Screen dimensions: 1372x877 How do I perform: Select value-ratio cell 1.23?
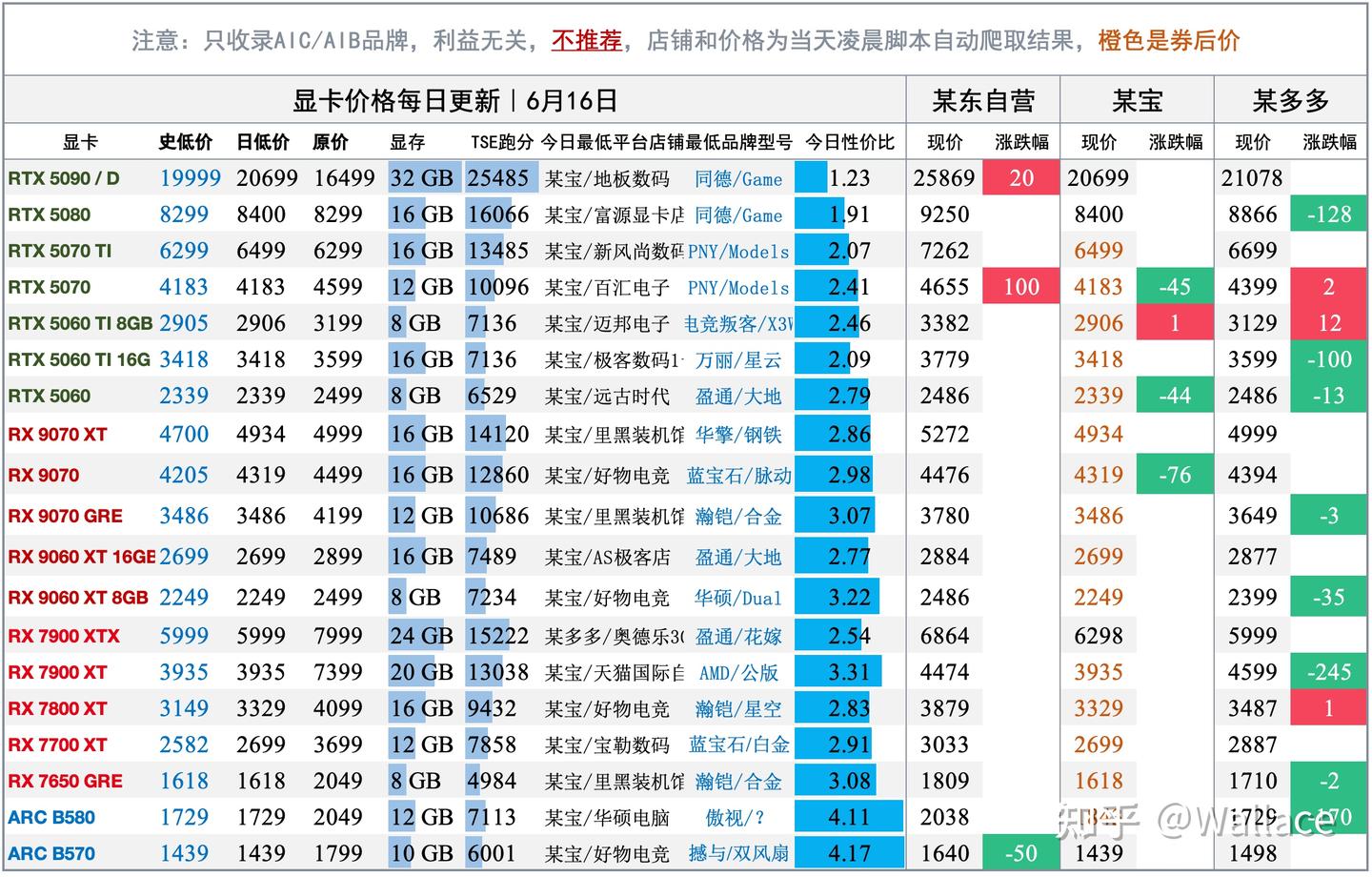pos(849,178)
